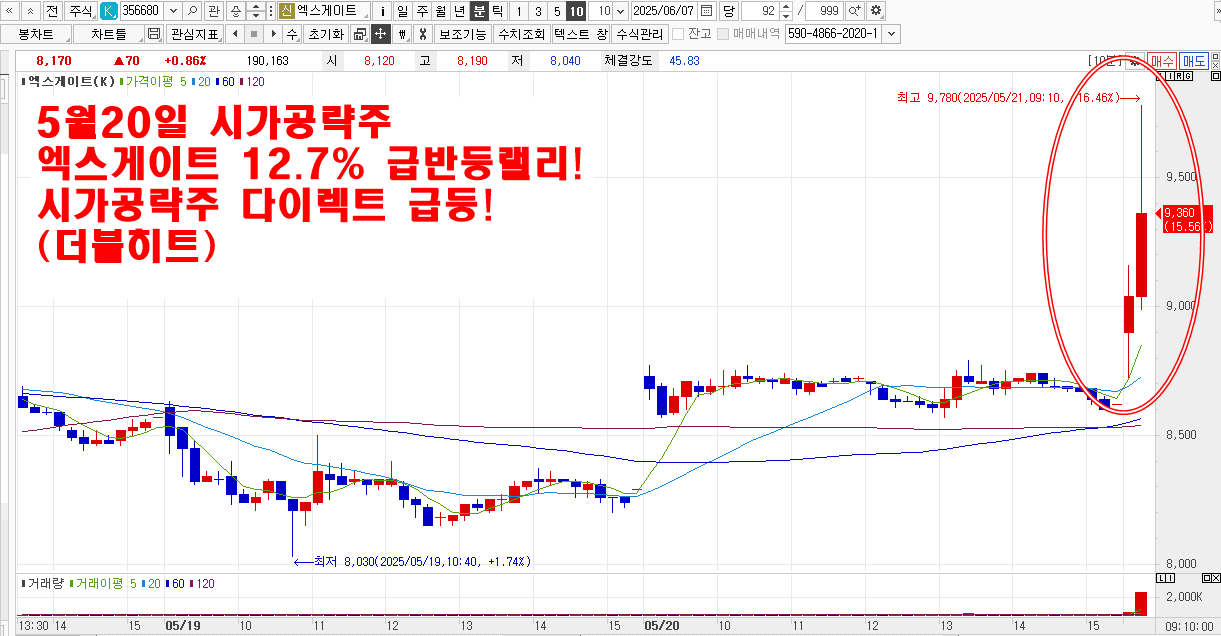Select daily chart period 일

402,11
